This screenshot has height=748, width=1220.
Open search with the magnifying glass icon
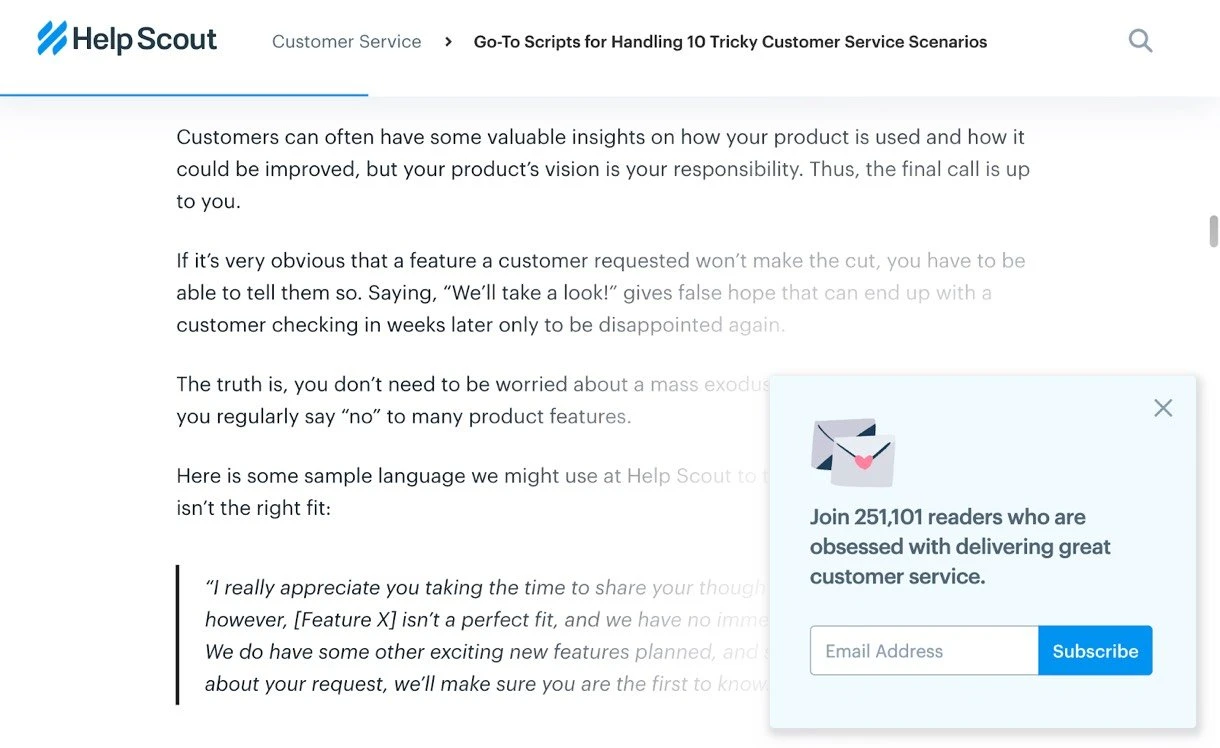coord(1140,41)
